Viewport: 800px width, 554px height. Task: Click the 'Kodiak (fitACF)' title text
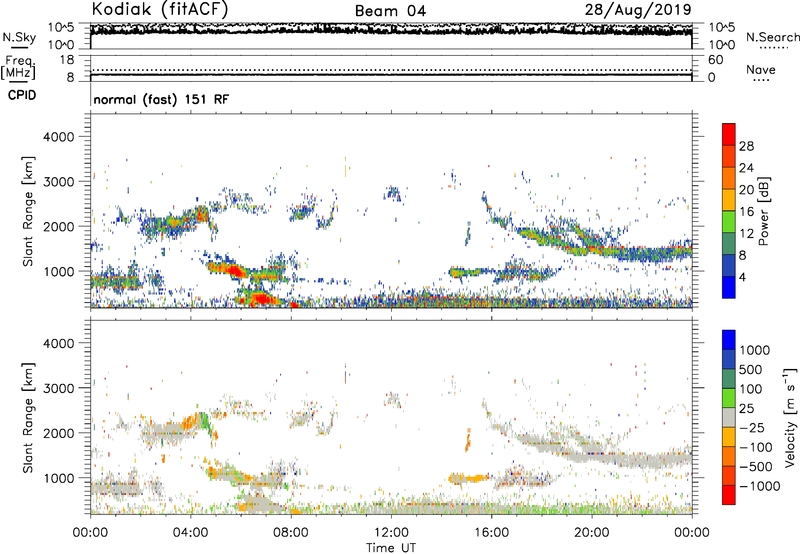[160, 10]
